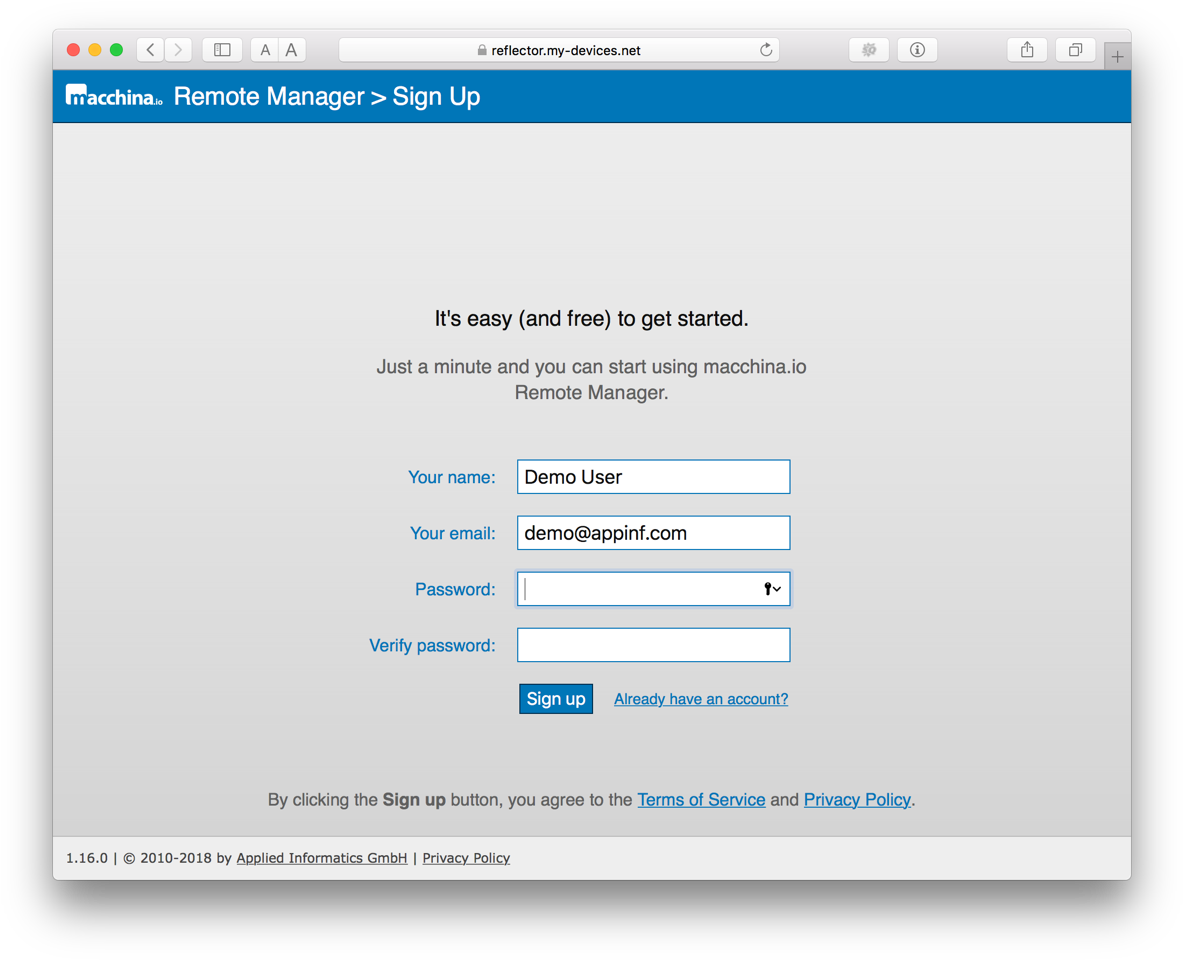1183x960 pixels.
Task: Focus the Your name field
Action: (653, 477)
